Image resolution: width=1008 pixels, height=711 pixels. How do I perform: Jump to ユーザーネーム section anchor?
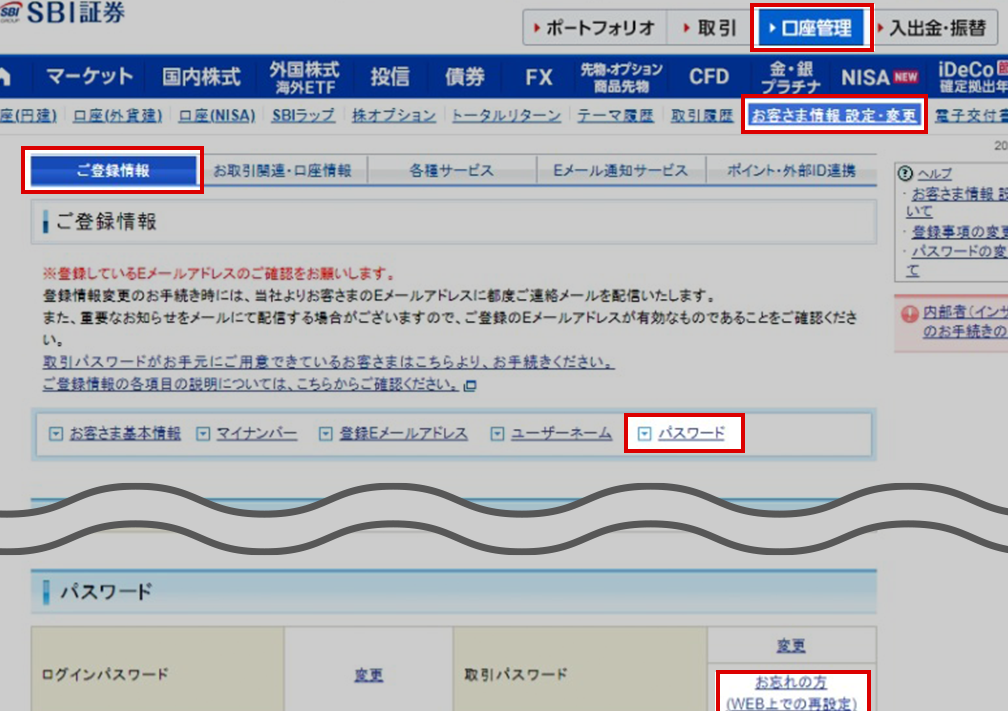(561, 434)
